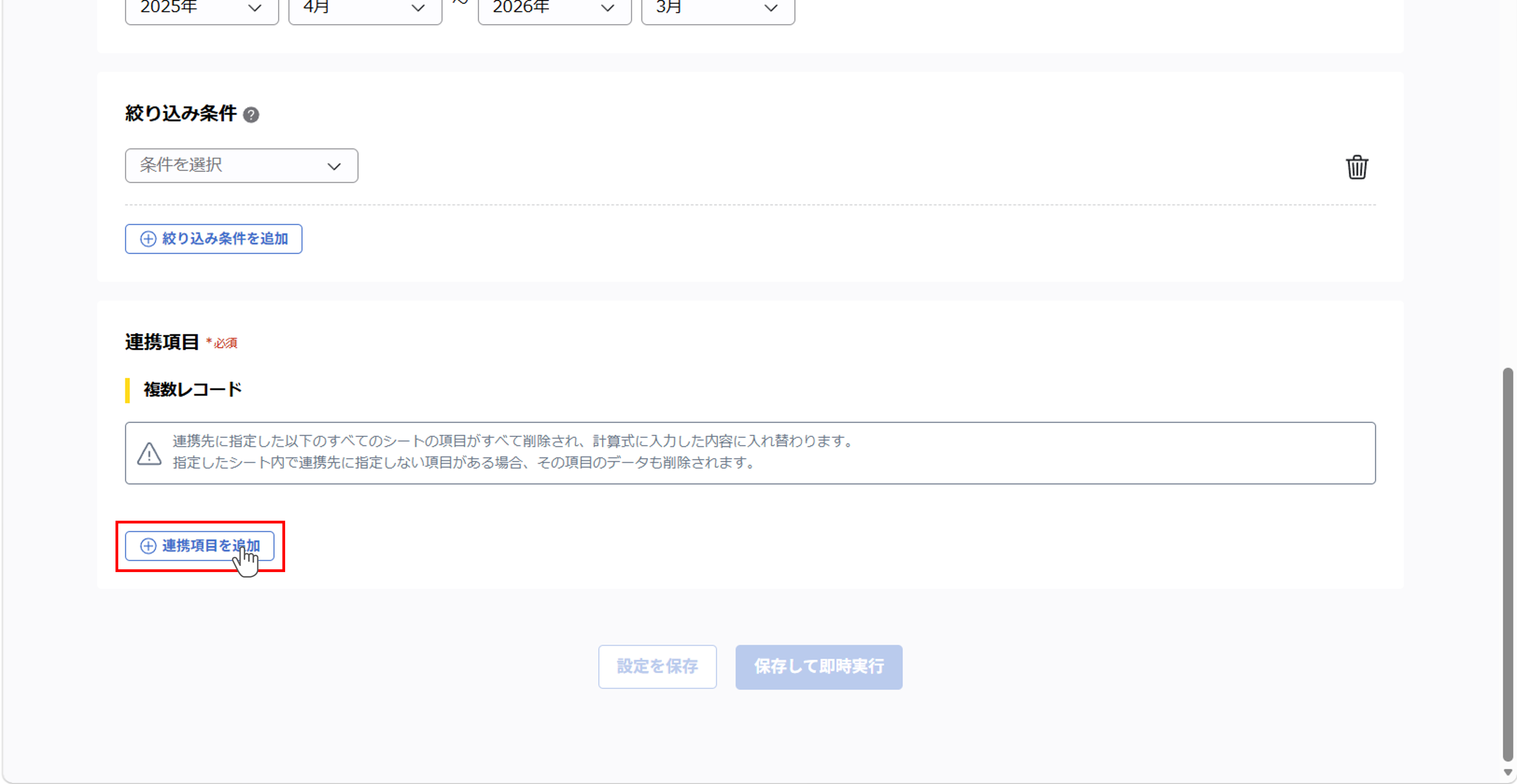Viewport: 1517px width, 784px height.
Task: Click the vertical scrollbar thumb
Action: pos(1508,564)
